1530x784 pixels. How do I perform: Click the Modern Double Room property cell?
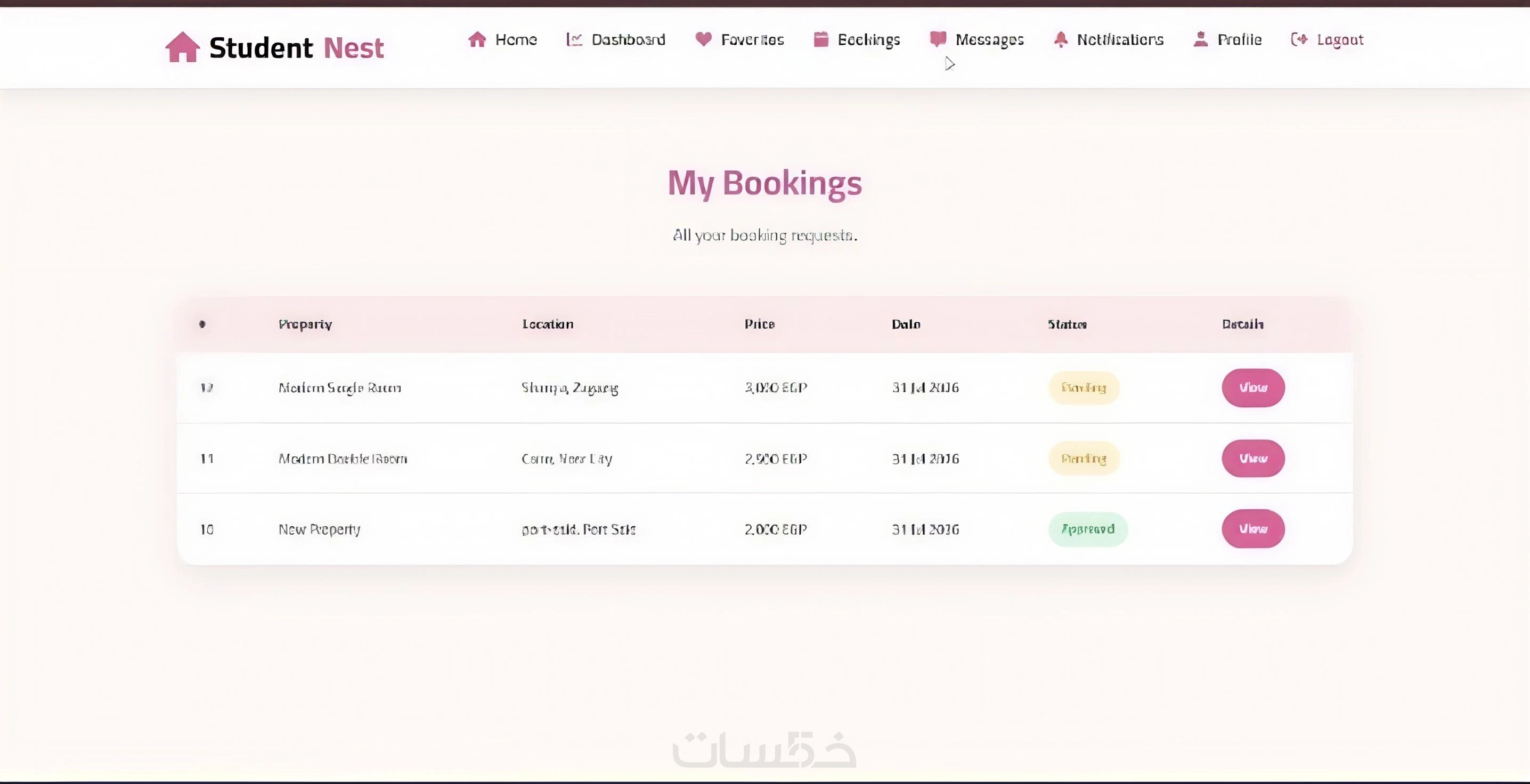tap(343, 459)
